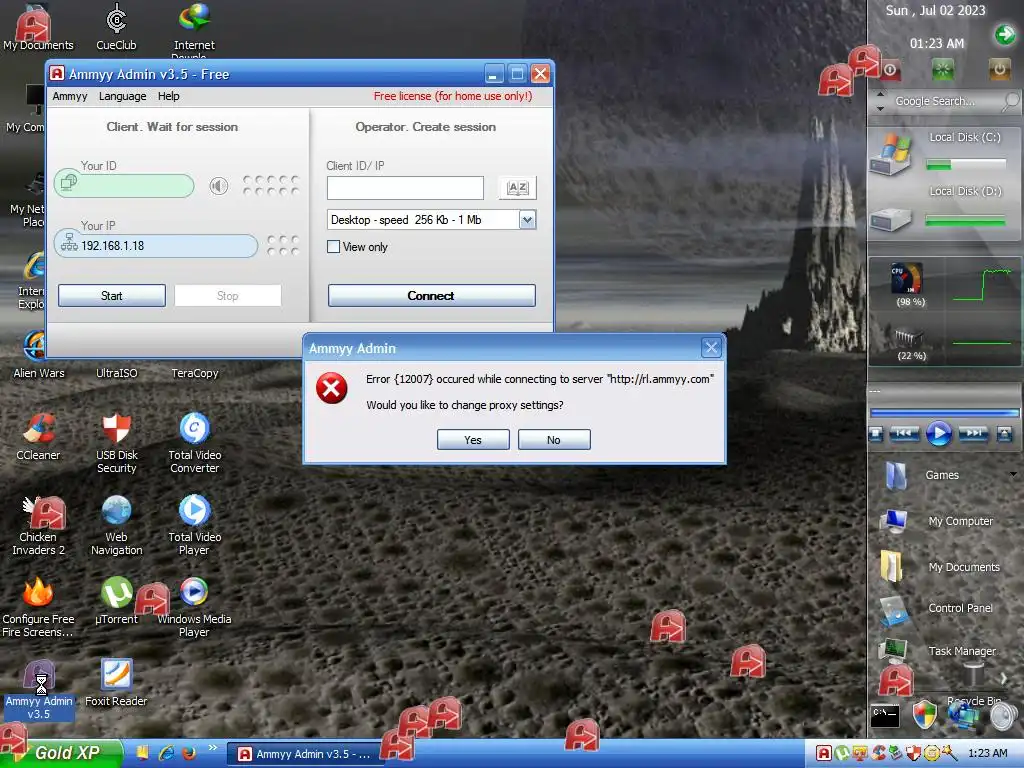Open Foxit Reader desktop icon
Image resolution: width=1024 pixels, height=768 pixels.
coord(116,683)
